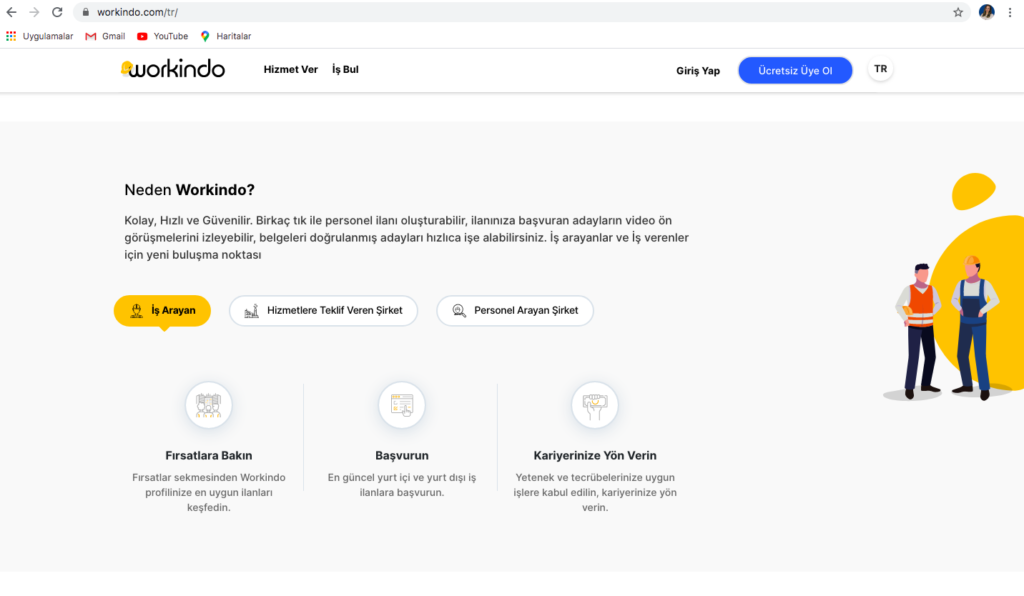Click the Giriş Yap link

(x=697, y=71)
